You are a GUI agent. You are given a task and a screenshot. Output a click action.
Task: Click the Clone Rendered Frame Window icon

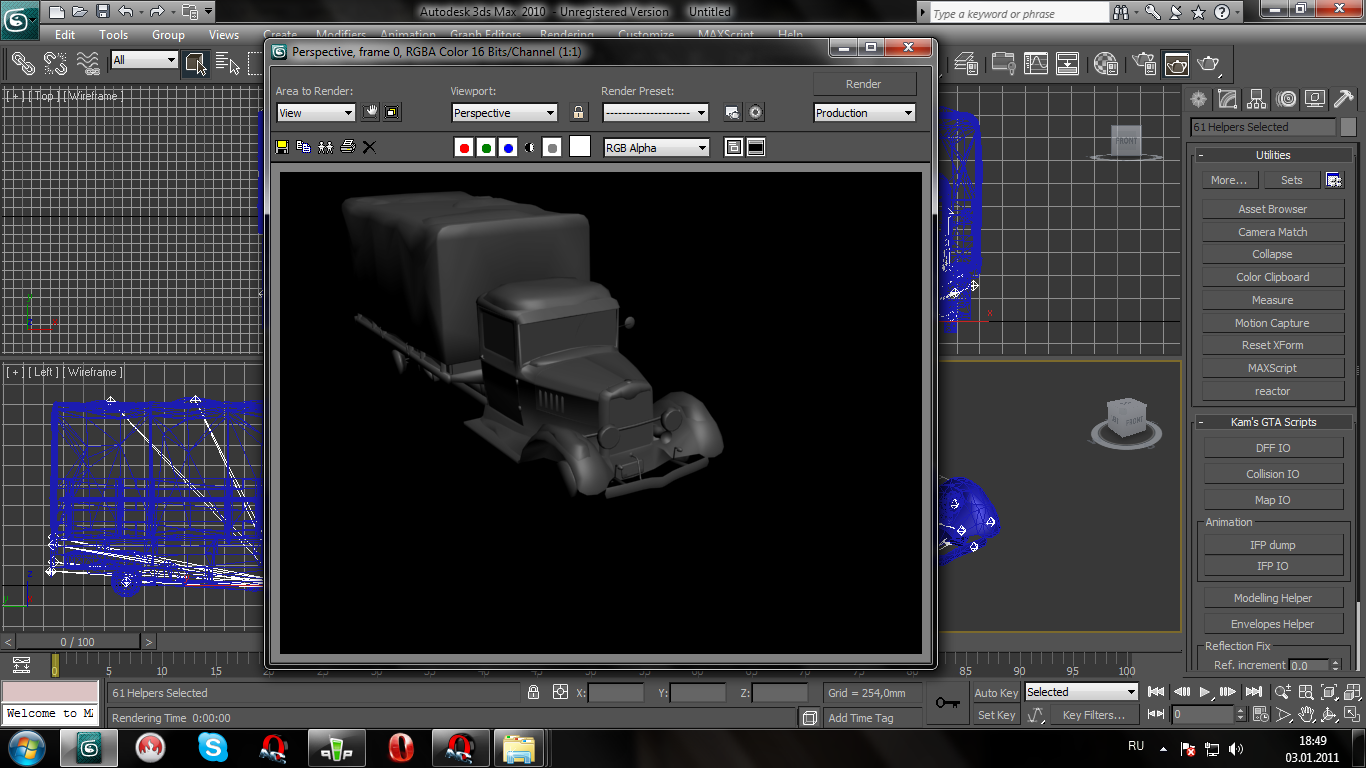325,147
